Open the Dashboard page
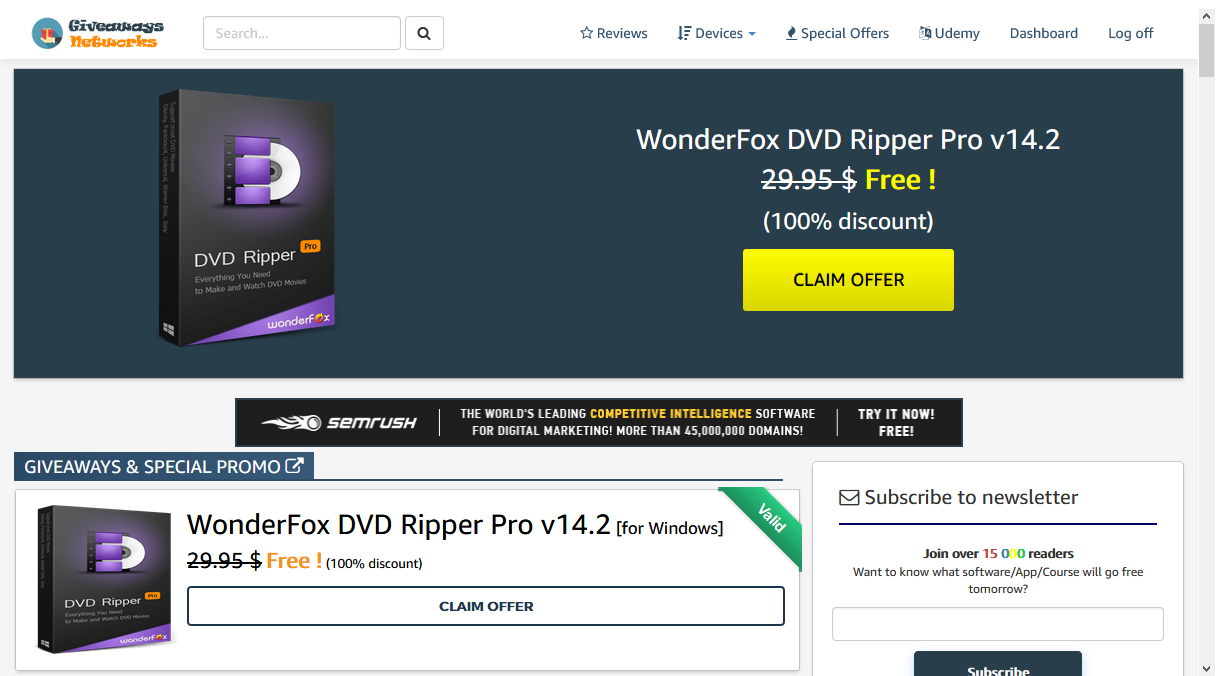1216x676 pixels. [1044, 33]
